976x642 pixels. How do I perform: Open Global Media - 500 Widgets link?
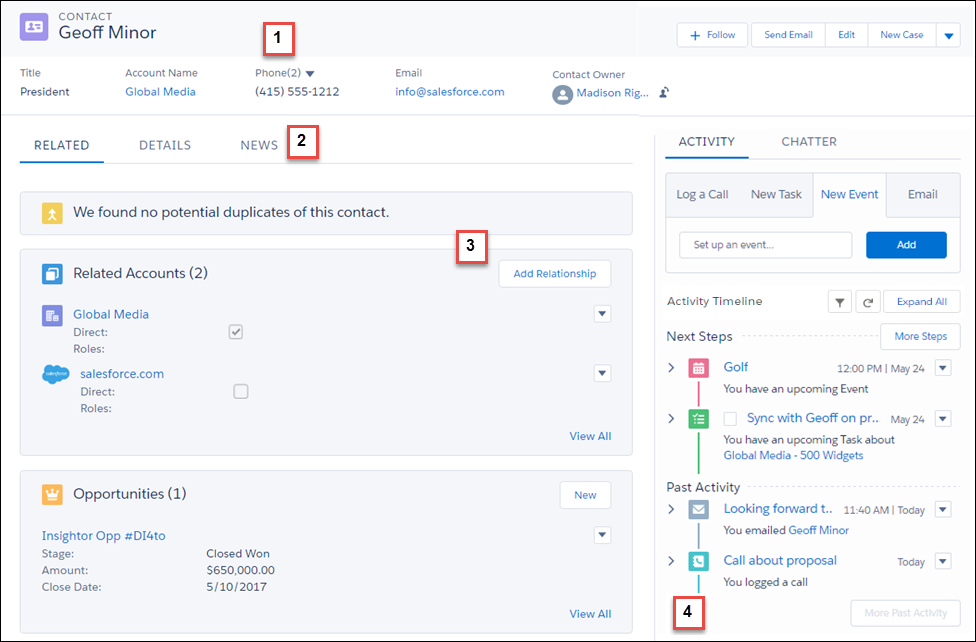[x=793, y=456]
